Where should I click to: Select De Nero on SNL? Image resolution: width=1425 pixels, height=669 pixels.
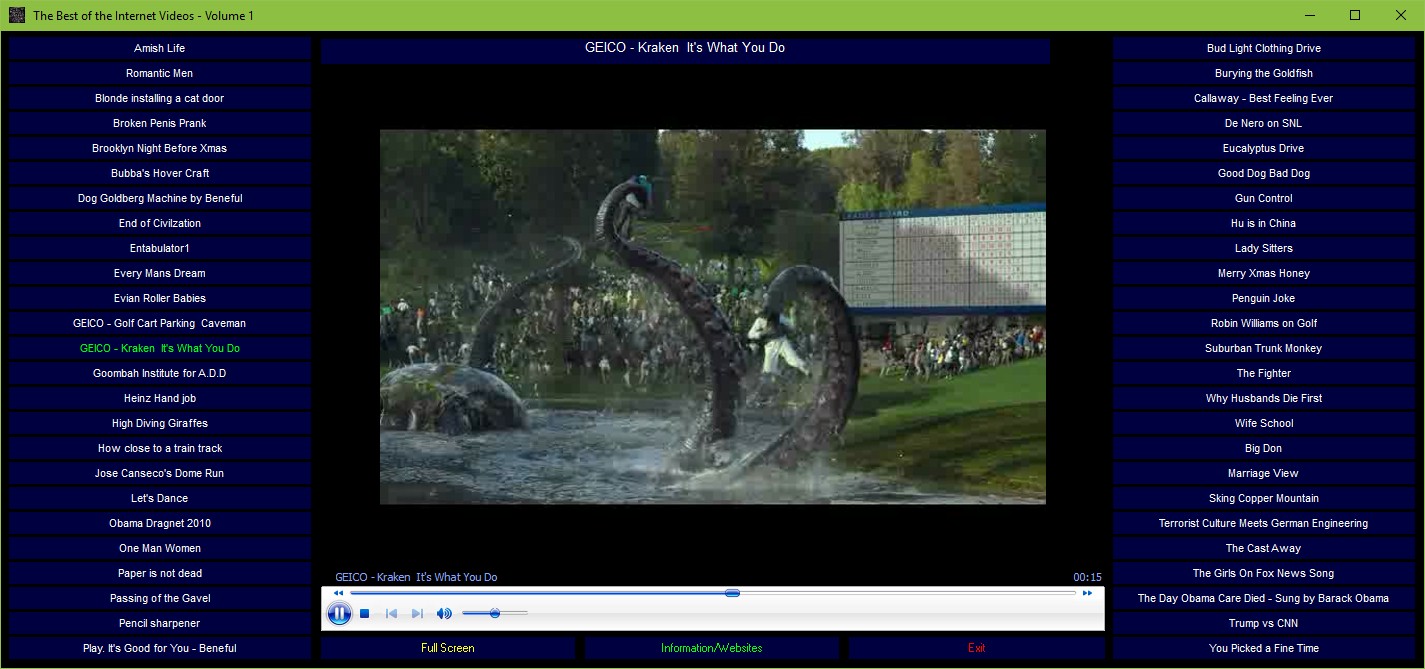click(x=1264, y=123)
